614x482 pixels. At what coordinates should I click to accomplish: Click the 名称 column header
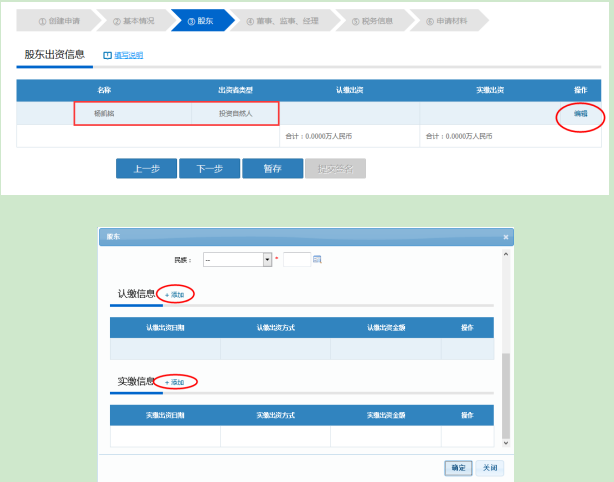(x=104, y=90)
